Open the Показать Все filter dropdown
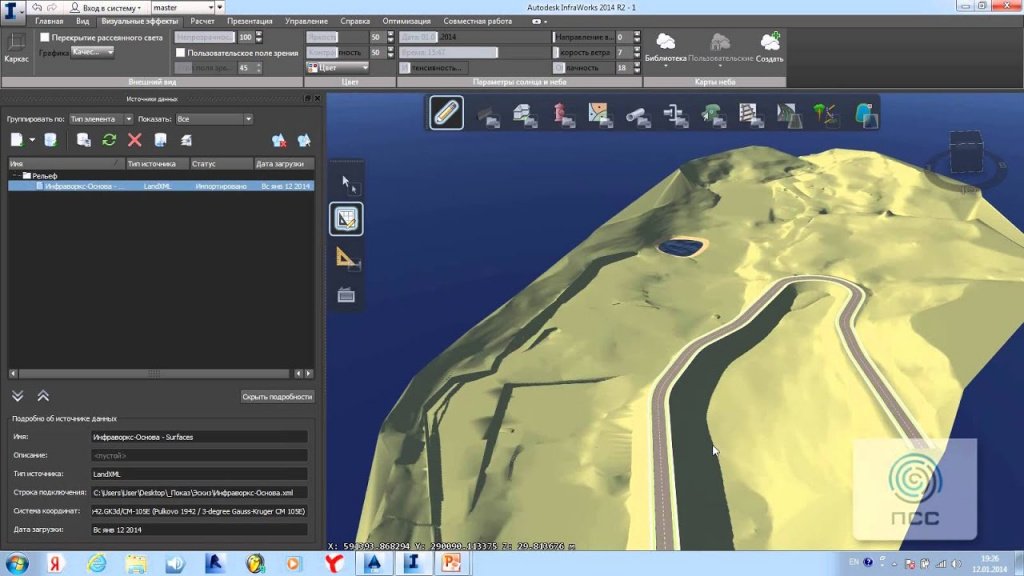This screenshot has width=1024, height=576. (x=214, y=119)
